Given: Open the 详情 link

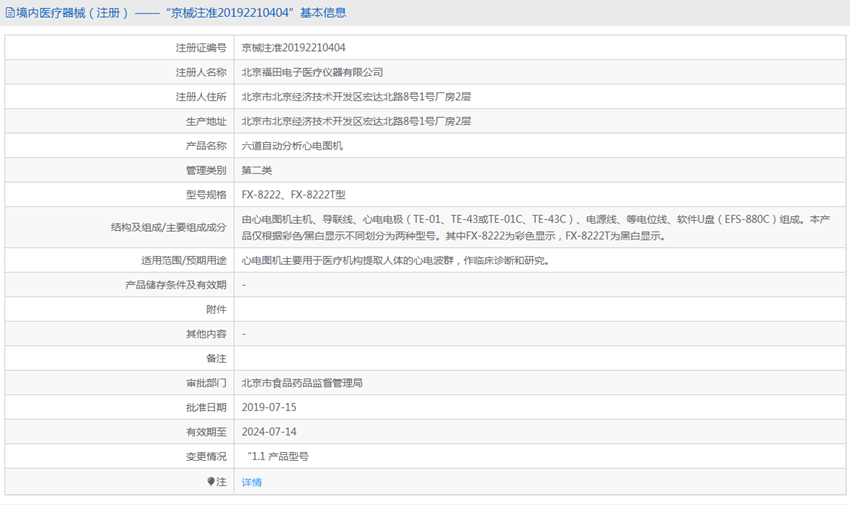Looking at the screenshot, I should (x=252, y=482).
